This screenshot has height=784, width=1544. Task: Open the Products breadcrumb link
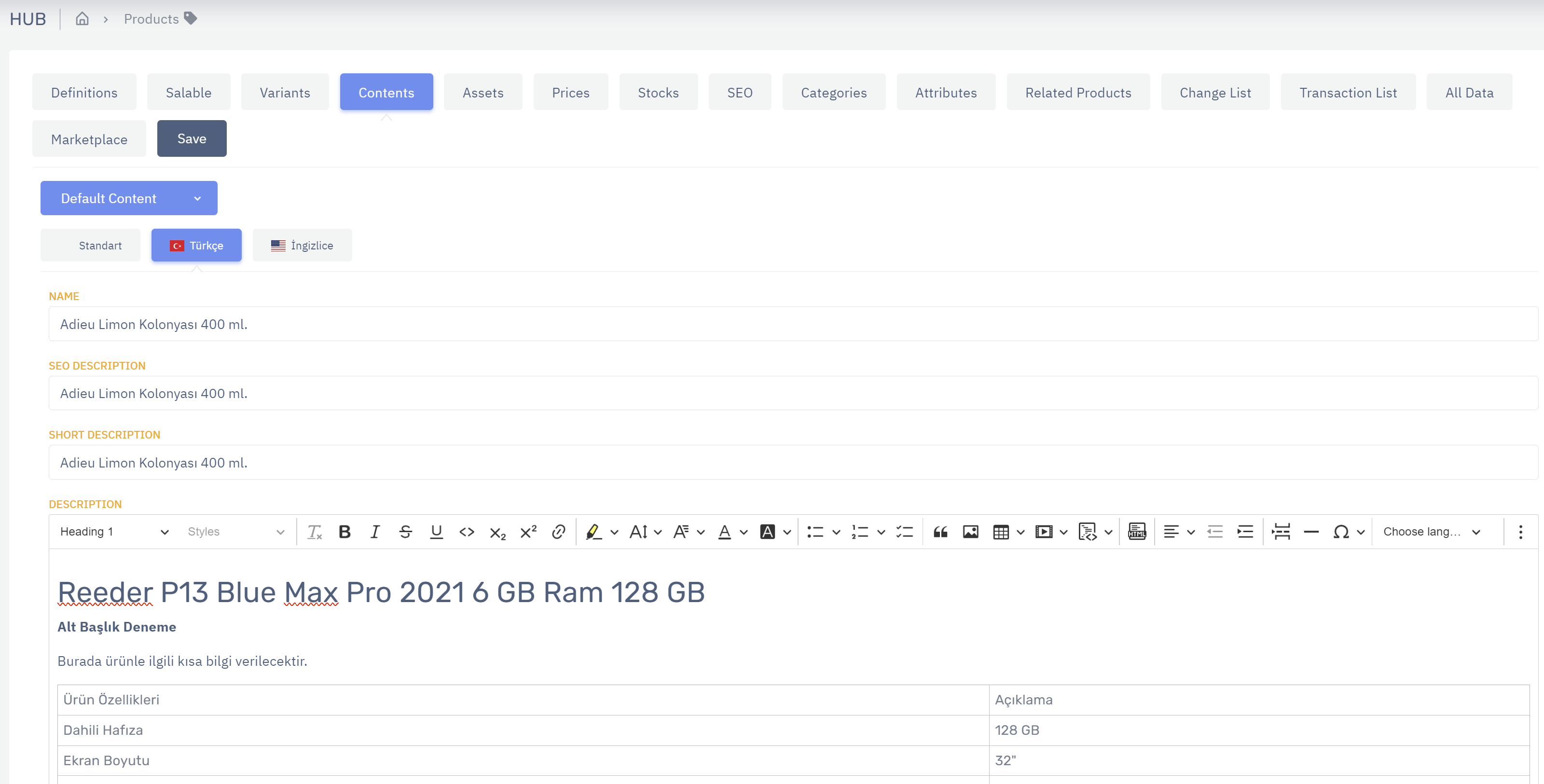pyautogui.click(x=152, y=19)
